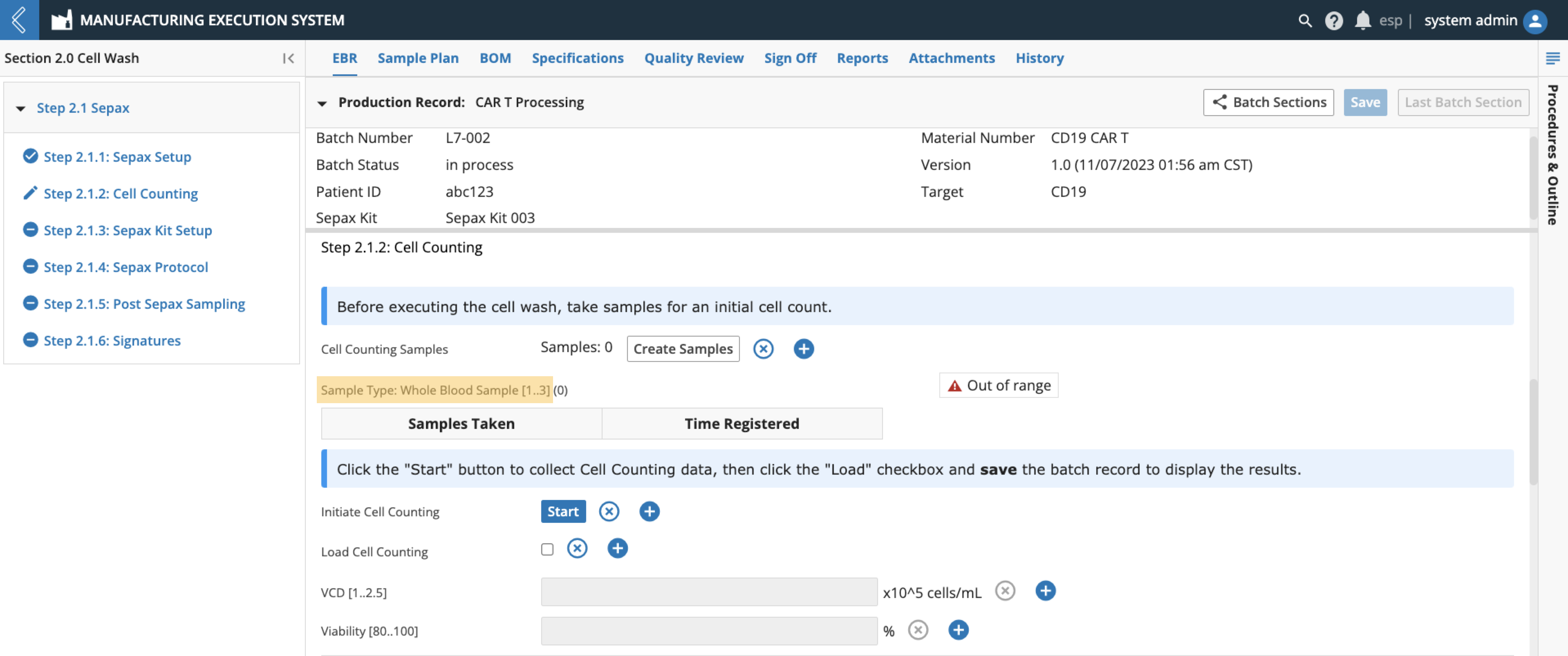
Task: Tick the Load Cell Counting checkbox
Action: pos(547,549)
